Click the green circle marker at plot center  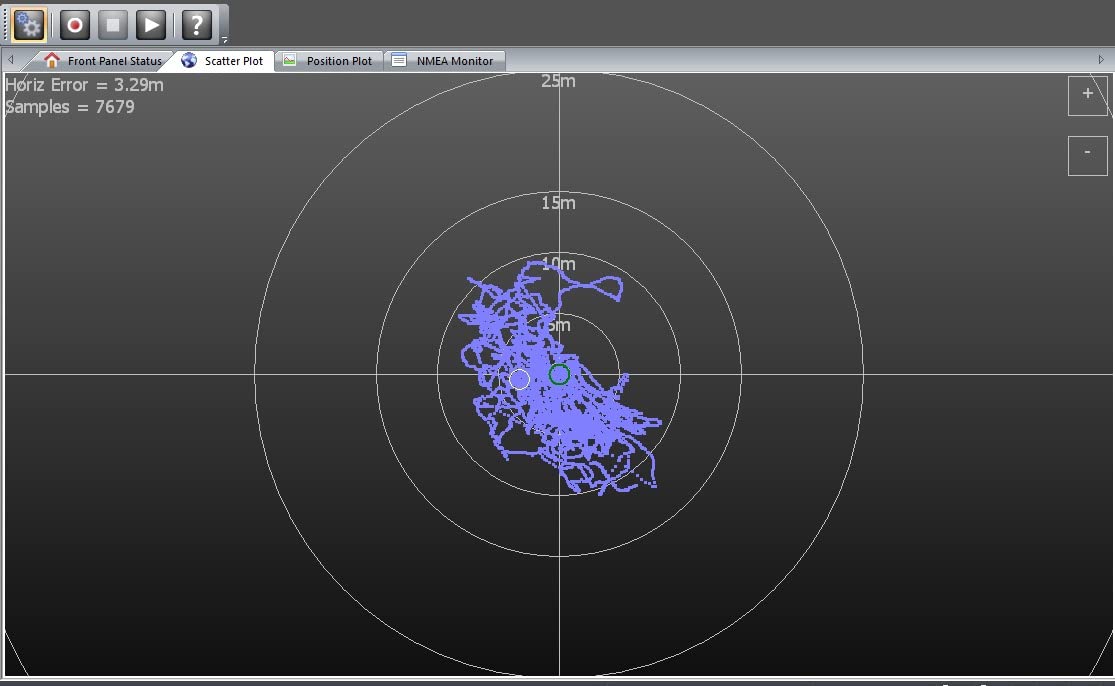(x=559, y=374)
